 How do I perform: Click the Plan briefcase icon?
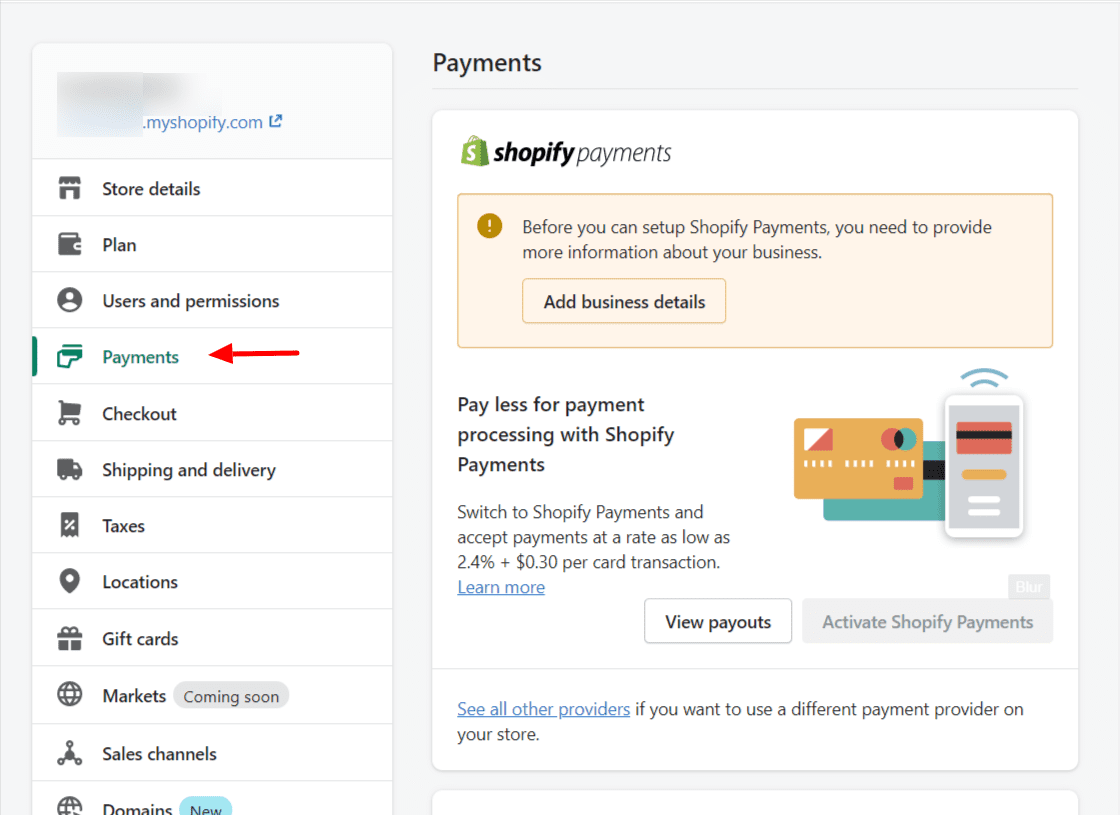(69, 244)
